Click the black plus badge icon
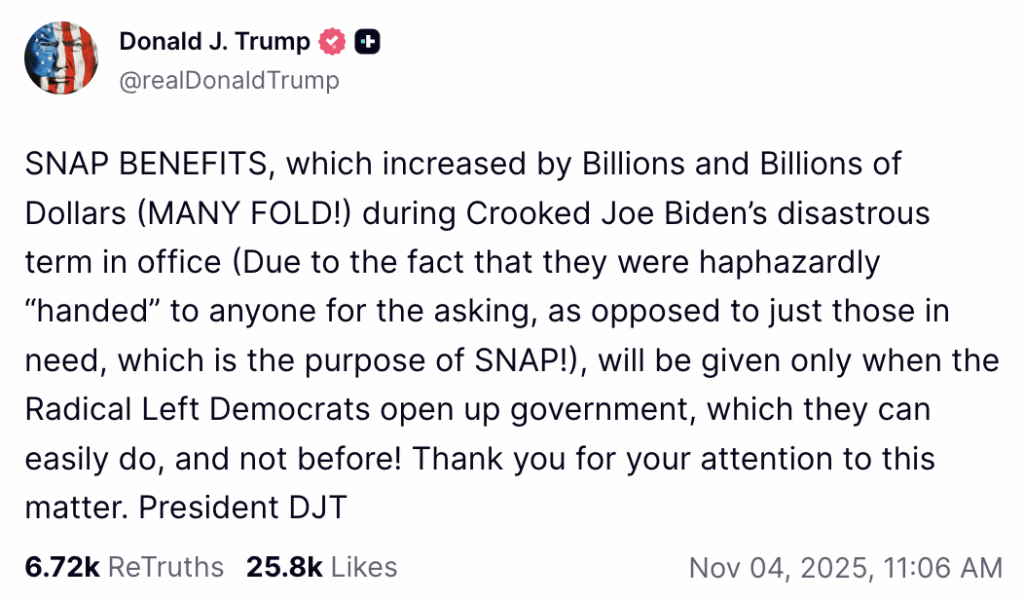 pyautogui.click(x=367, y=42)
